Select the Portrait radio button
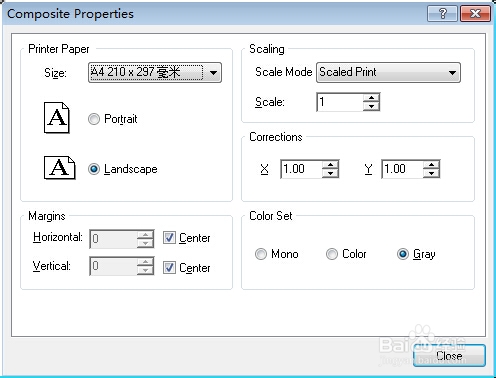This screenshot has height=378, width=496. (94, 119)
